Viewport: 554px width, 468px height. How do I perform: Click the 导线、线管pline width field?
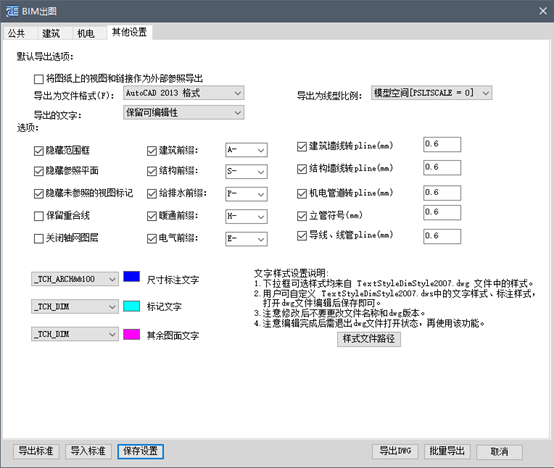(442, 236)
